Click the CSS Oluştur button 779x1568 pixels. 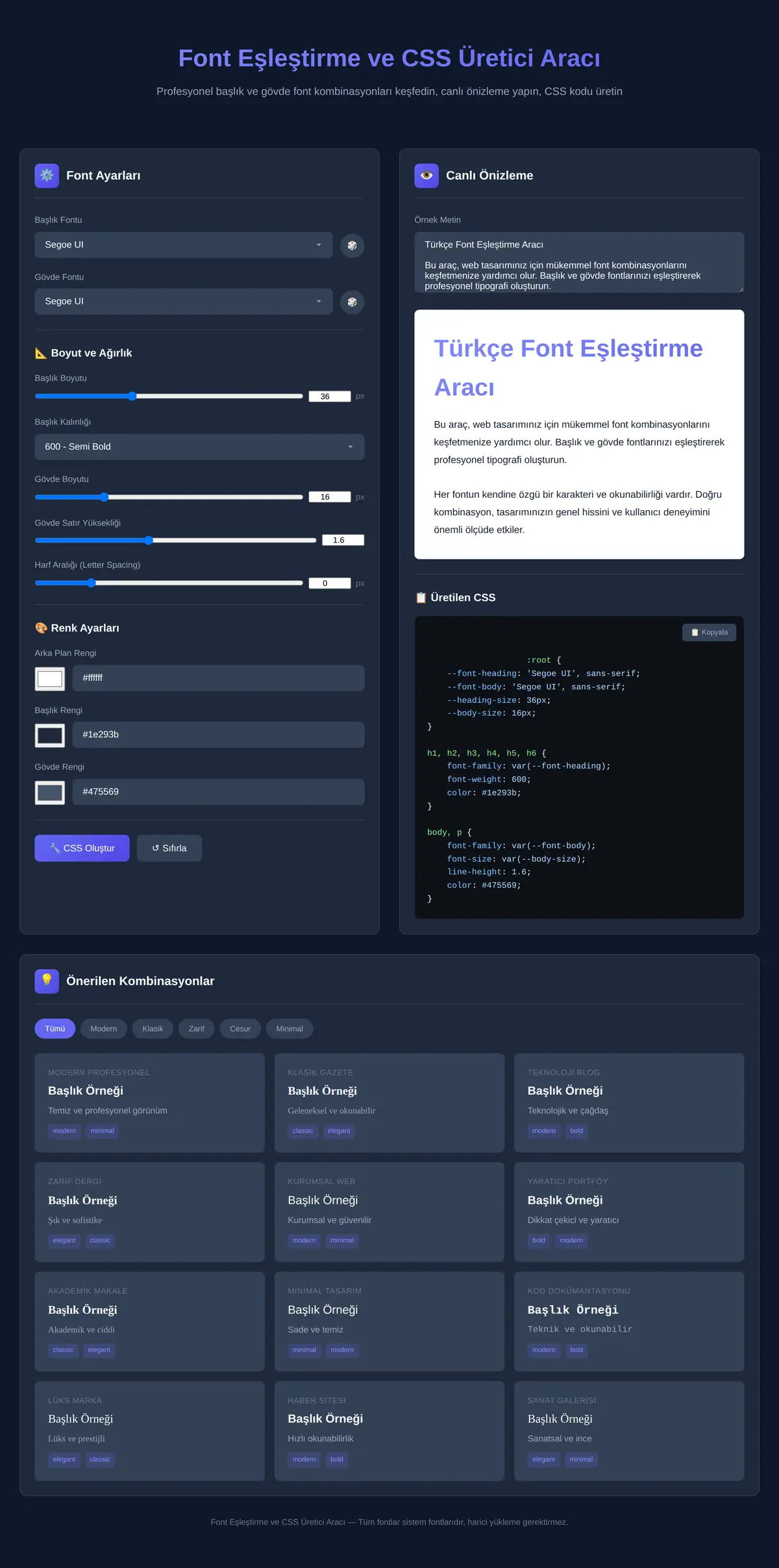coord(82,848)
